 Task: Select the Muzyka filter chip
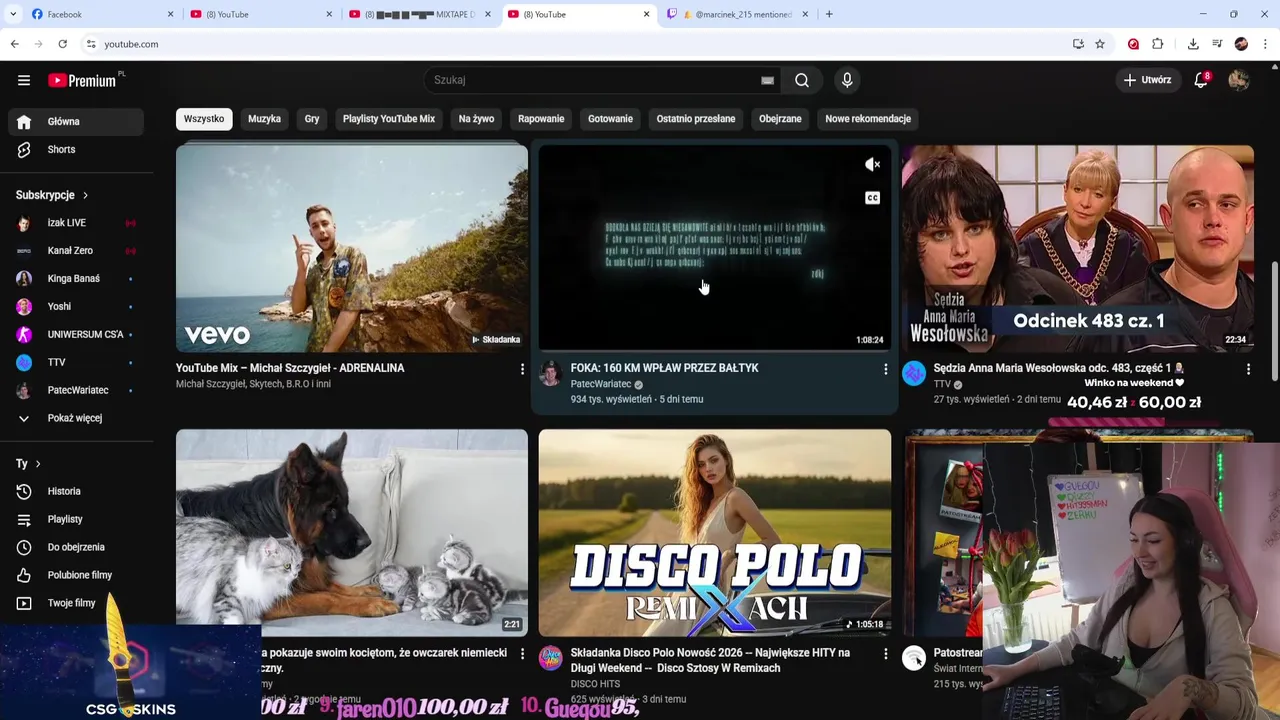tap(264, 118)
